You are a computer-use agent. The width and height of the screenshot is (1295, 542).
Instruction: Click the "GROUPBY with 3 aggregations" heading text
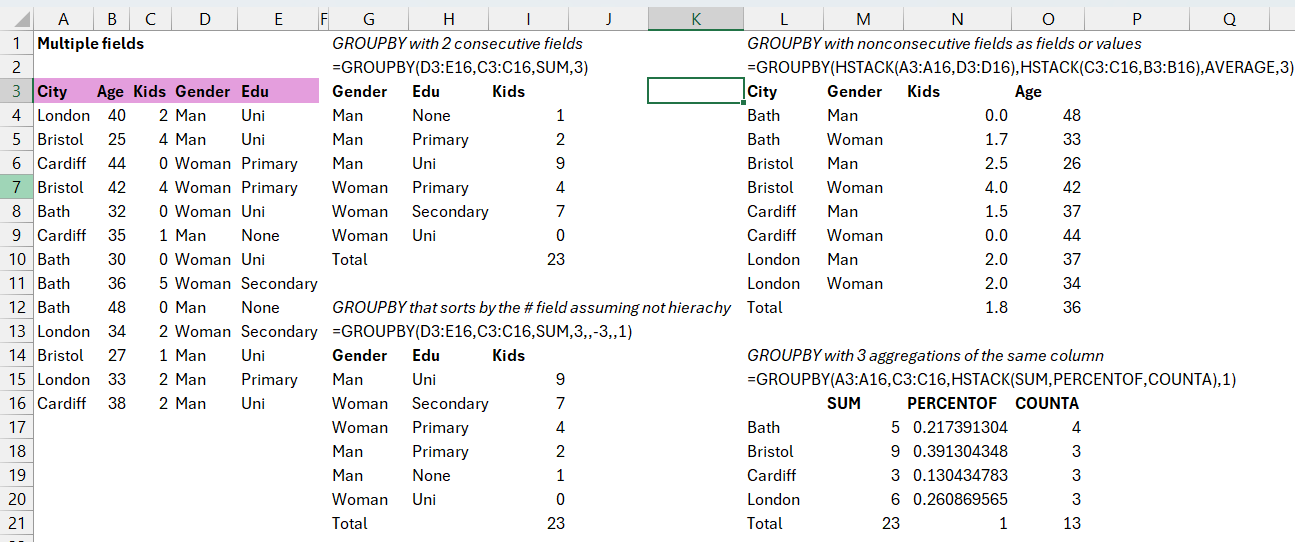pos(925,355)
